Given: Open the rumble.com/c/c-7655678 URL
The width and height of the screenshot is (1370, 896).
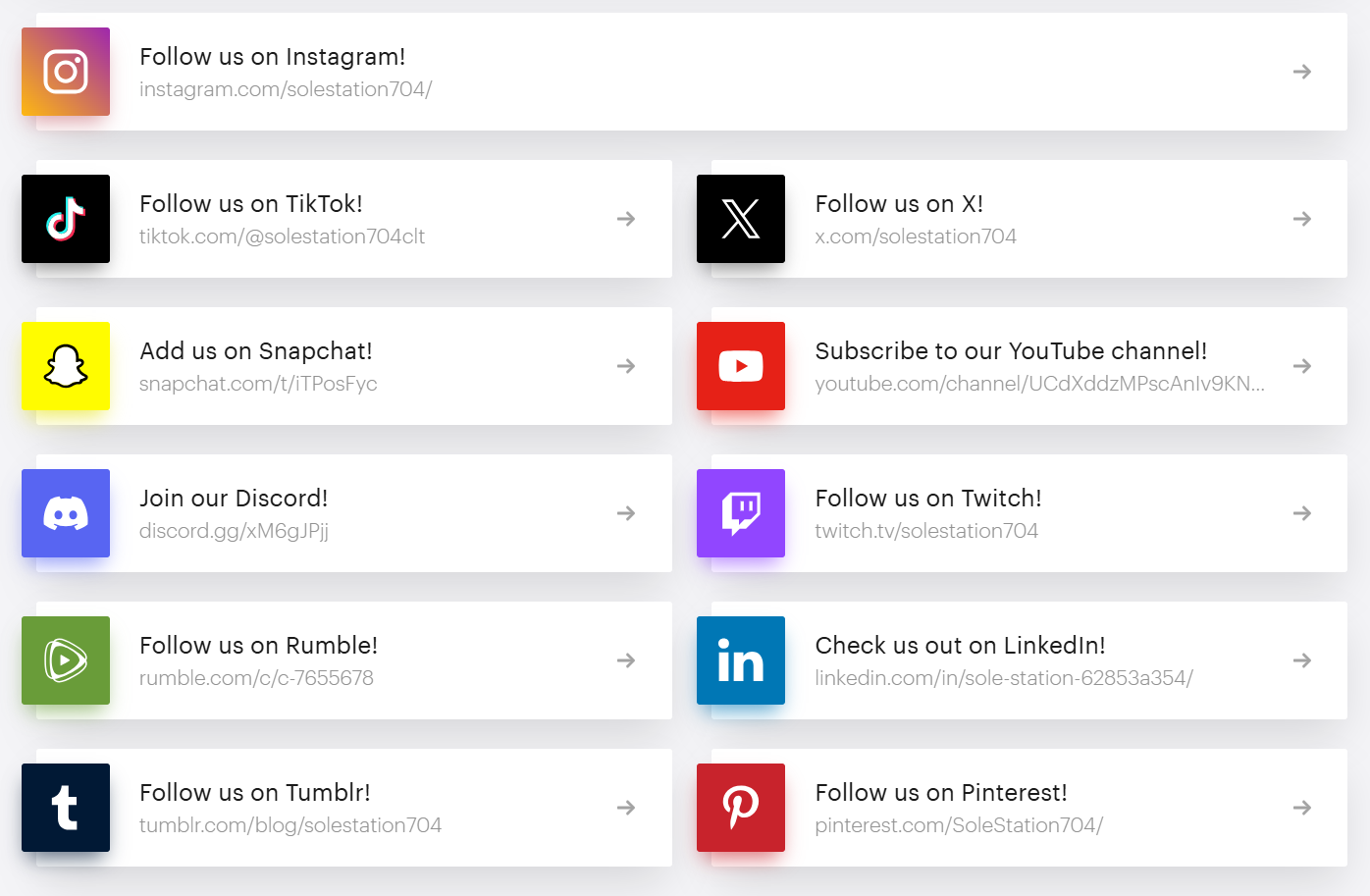Looking at the screenshot, I should tap(256, 678).
